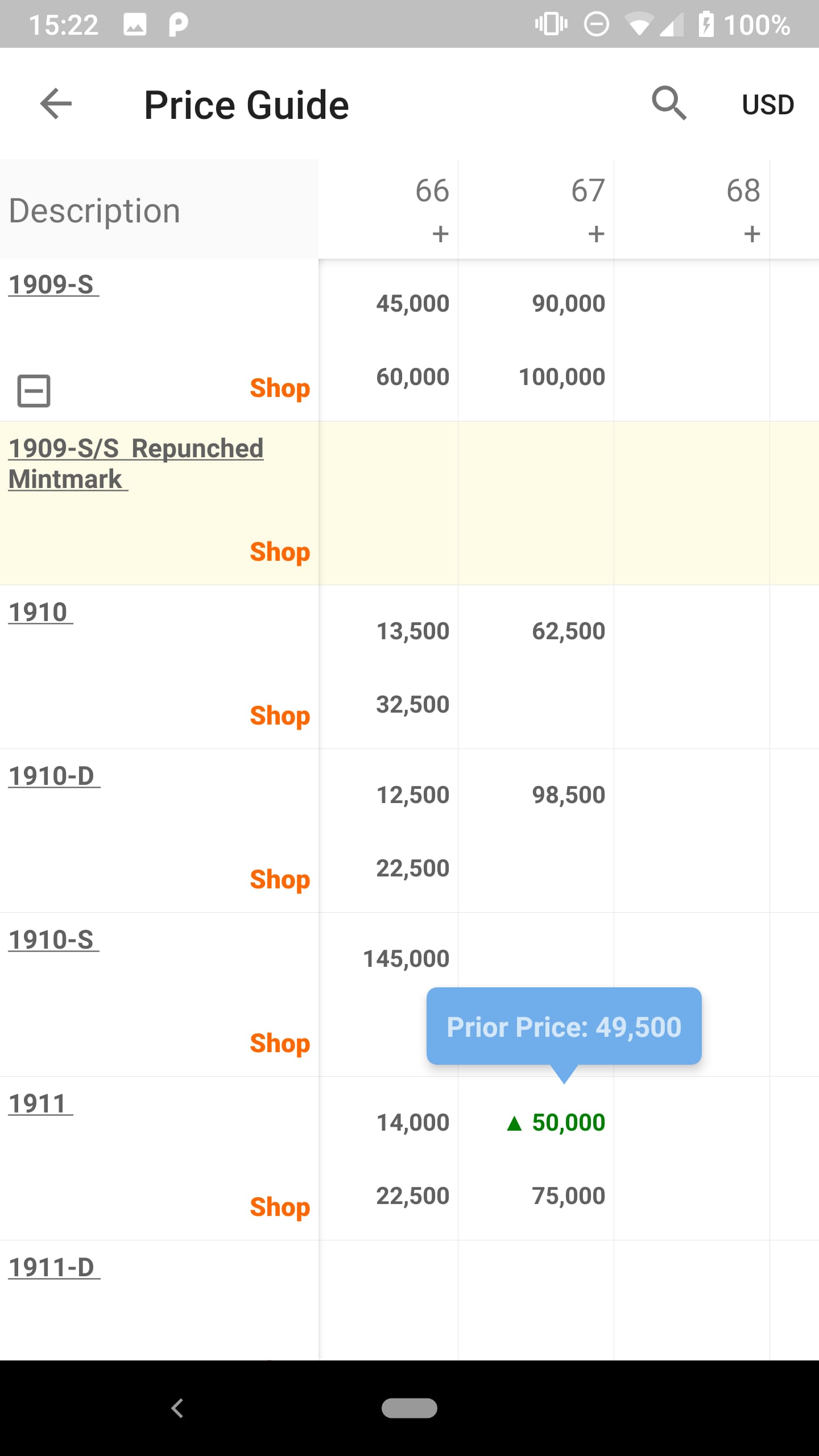Tap Shop in the 1909-S row
Image resolution: width=819 pixels, height=1456 pixels.
pyautogui.click(x=280, y=388)
